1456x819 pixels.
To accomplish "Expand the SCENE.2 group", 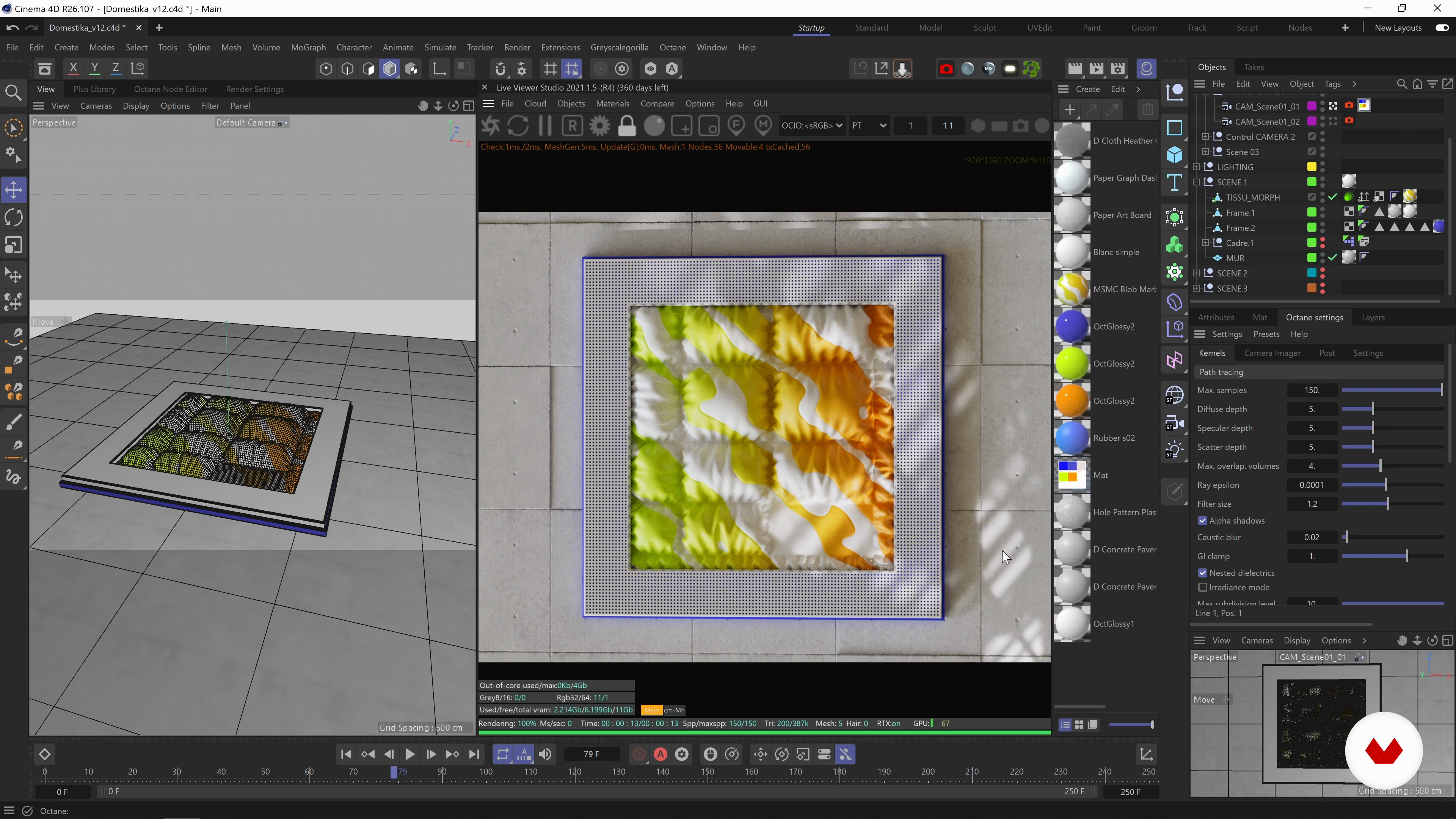I will 1196,273.
